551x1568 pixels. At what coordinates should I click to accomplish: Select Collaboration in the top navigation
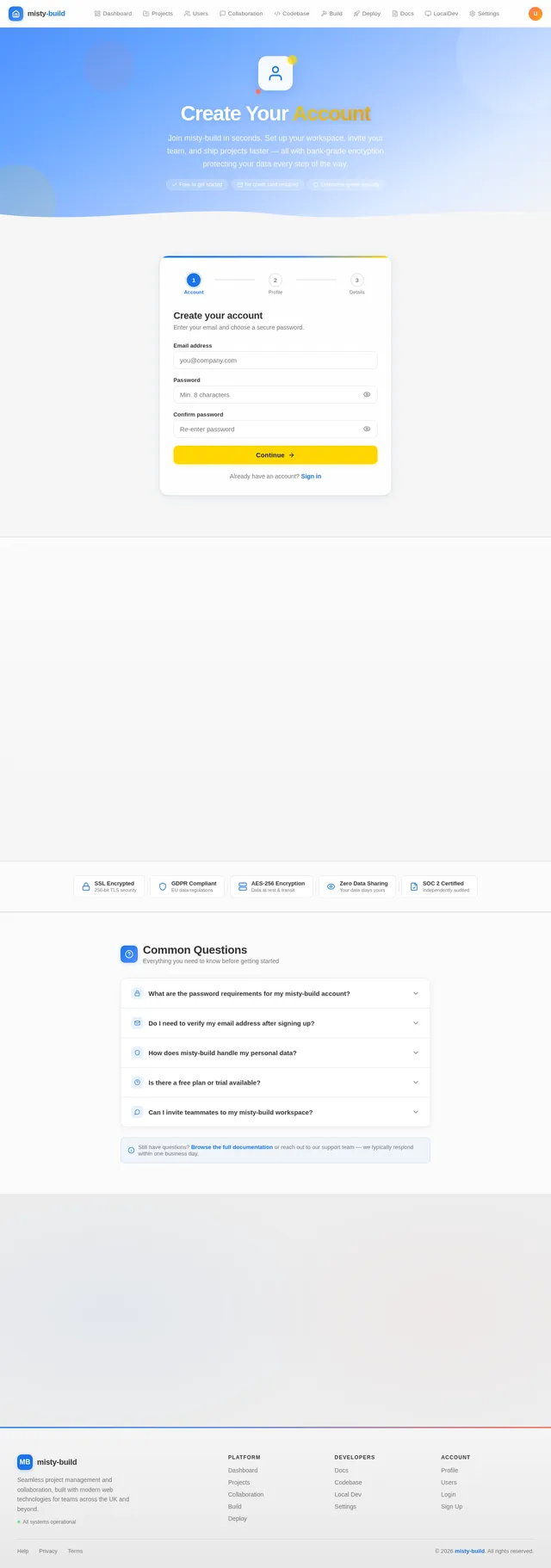[241, 14]
